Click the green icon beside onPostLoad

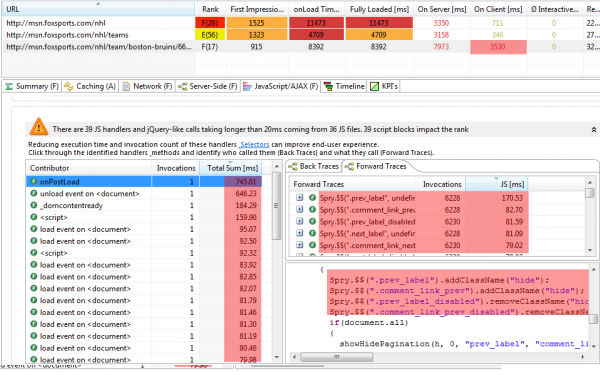coord(34,181)
